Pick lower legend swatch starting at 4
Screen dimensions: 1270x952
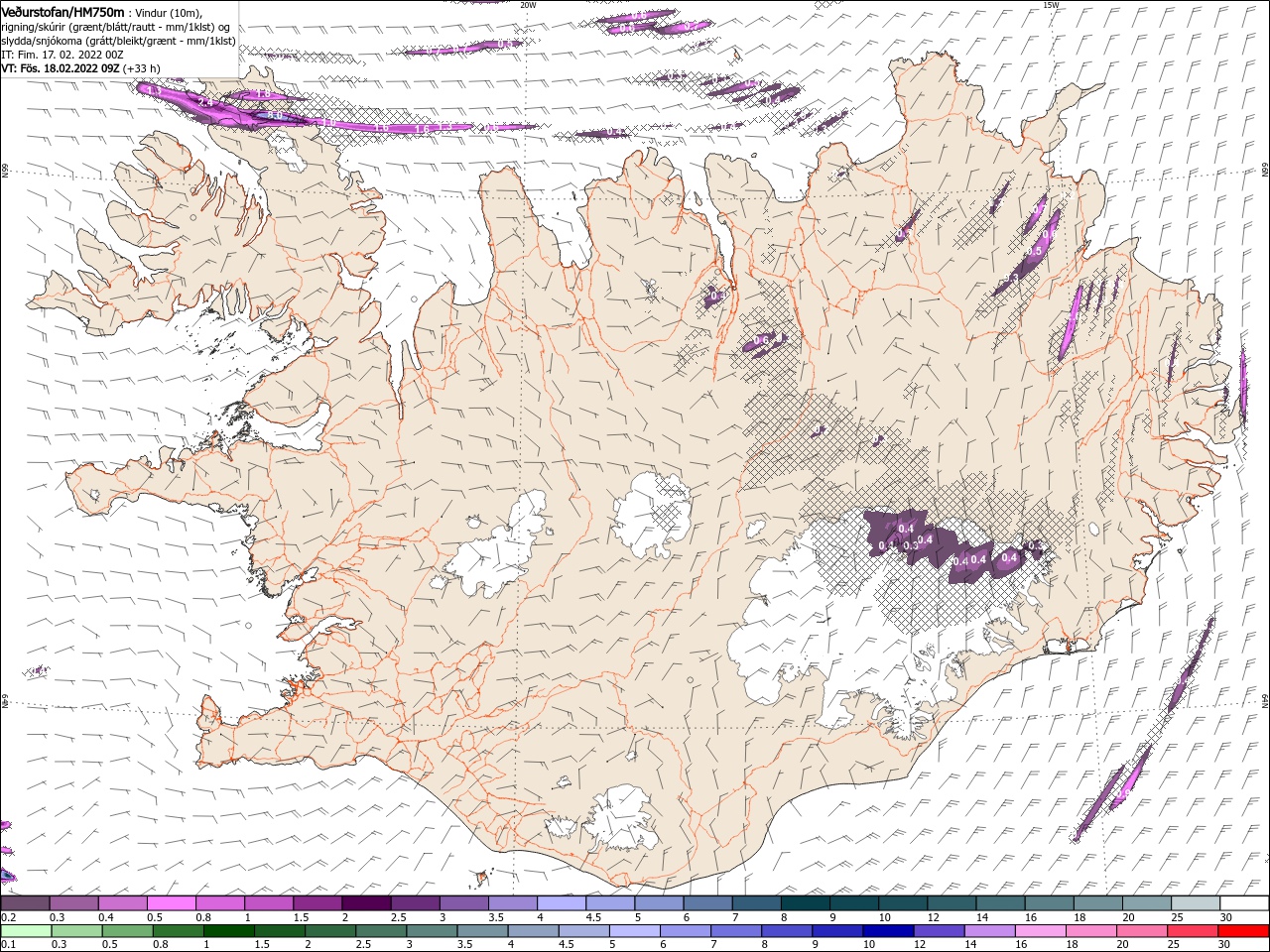[534, 930]
